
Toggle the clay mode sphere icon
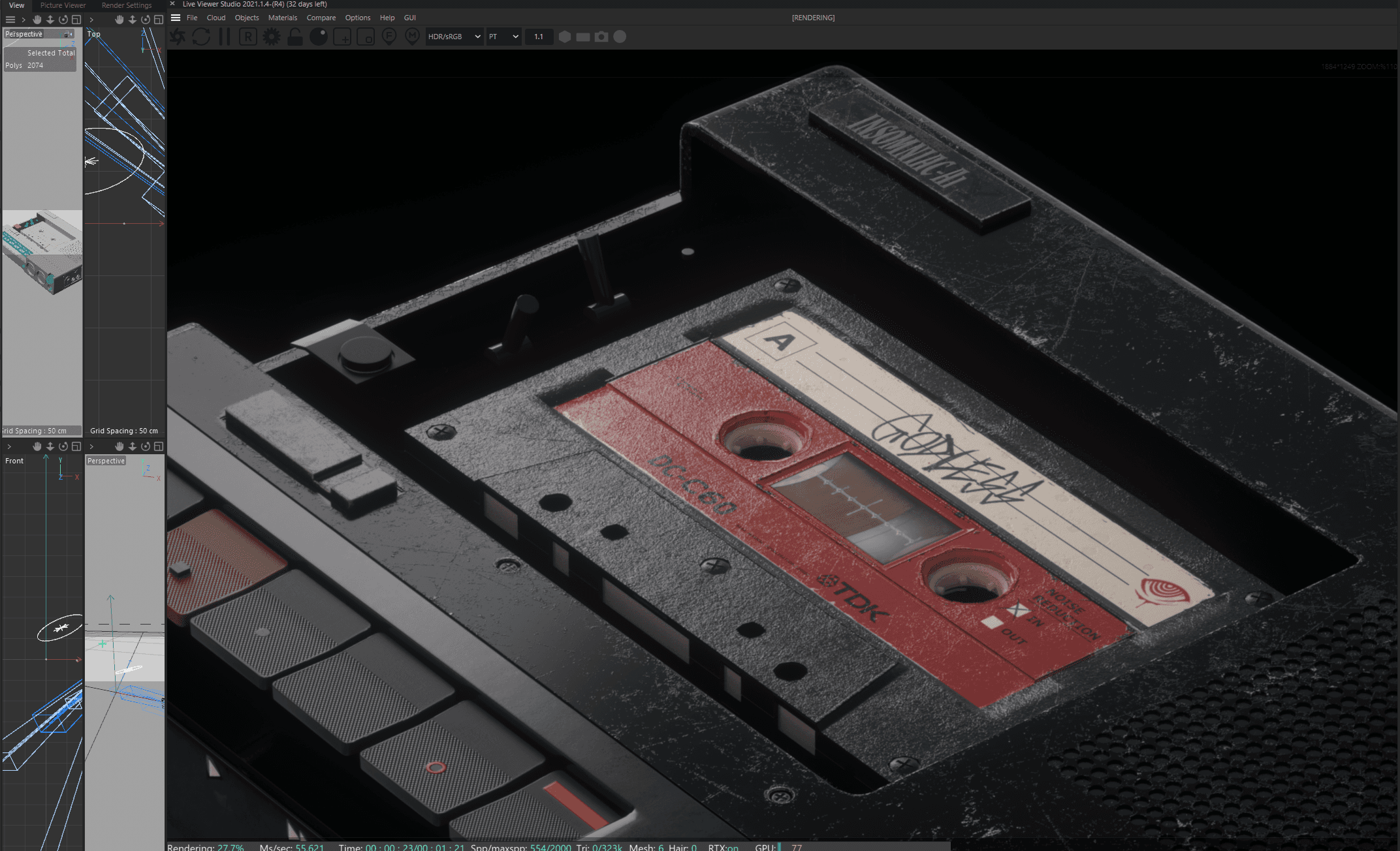pos(318,37)
